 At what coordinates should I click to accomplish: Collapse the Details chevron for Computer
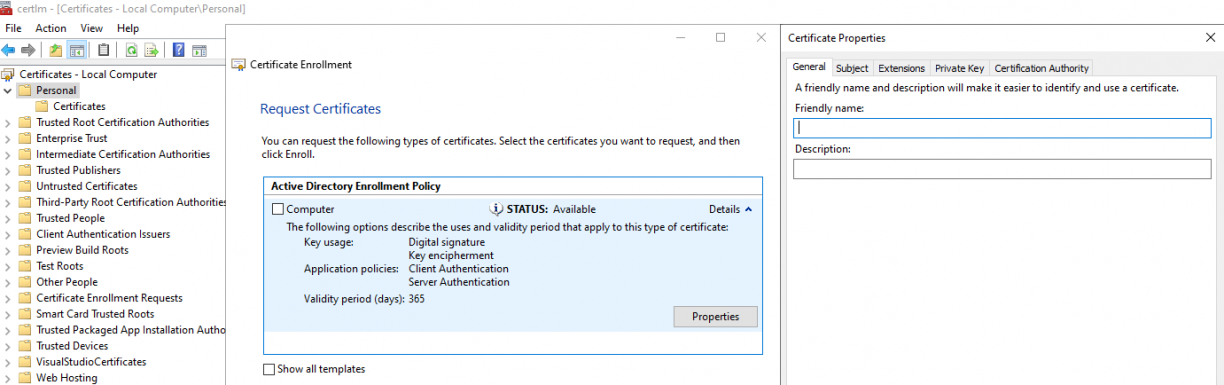[x=748, y=210]
